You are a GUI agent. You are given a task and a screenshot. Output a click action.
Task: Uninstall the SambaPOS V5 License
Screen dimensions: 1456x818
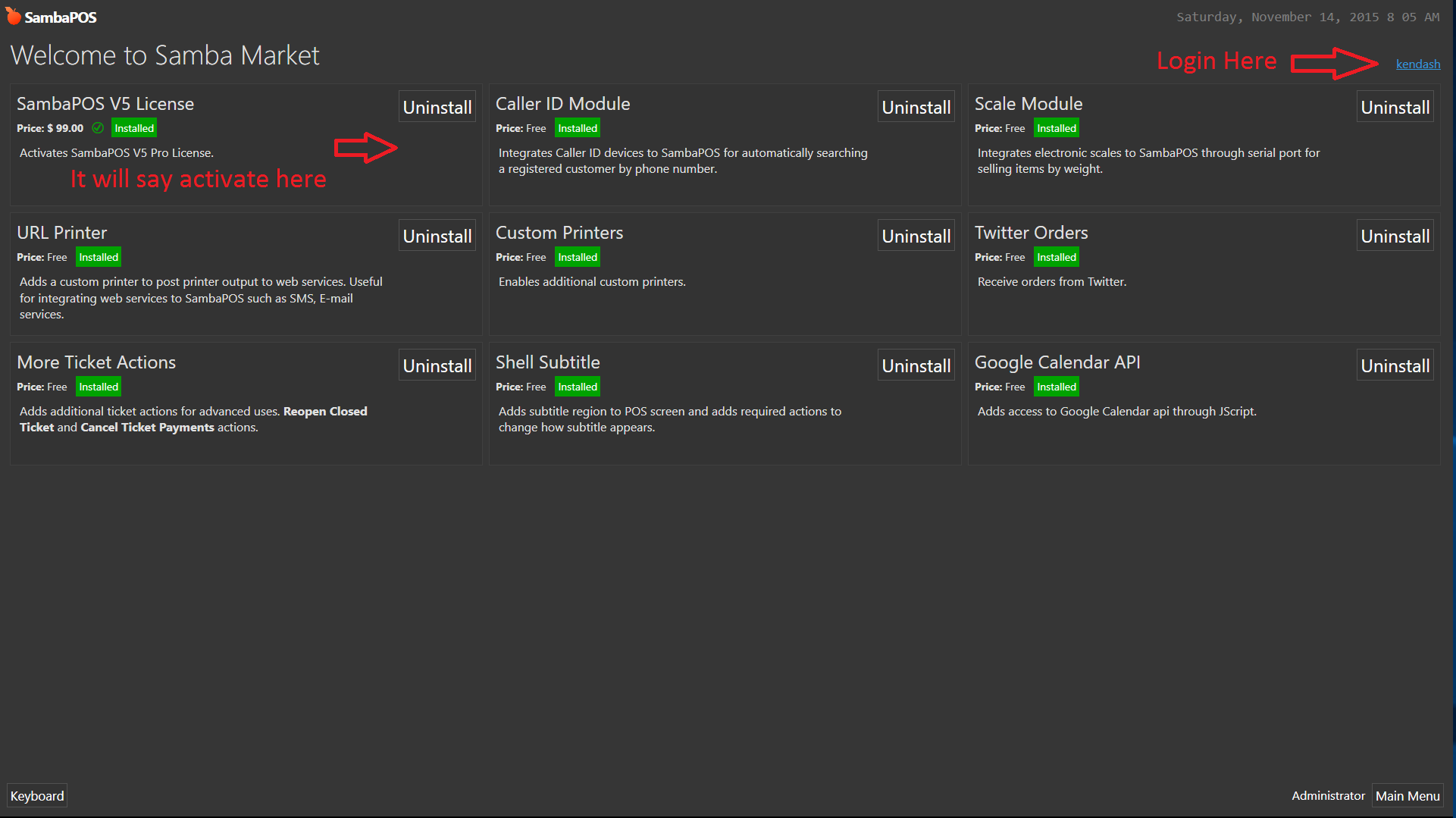click(437, 107)
